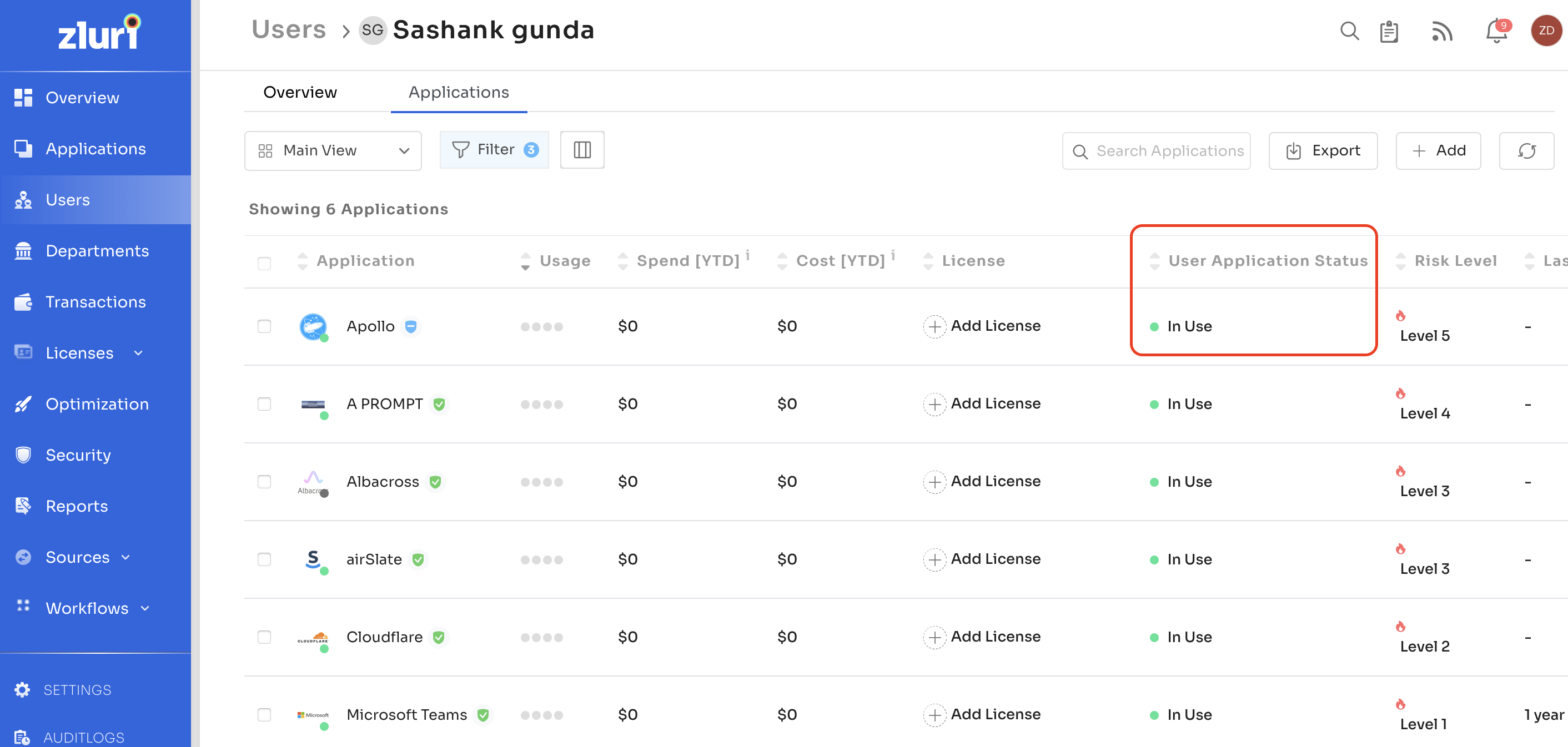Open the clipboard tasks icon in header

coord(1389,31)
